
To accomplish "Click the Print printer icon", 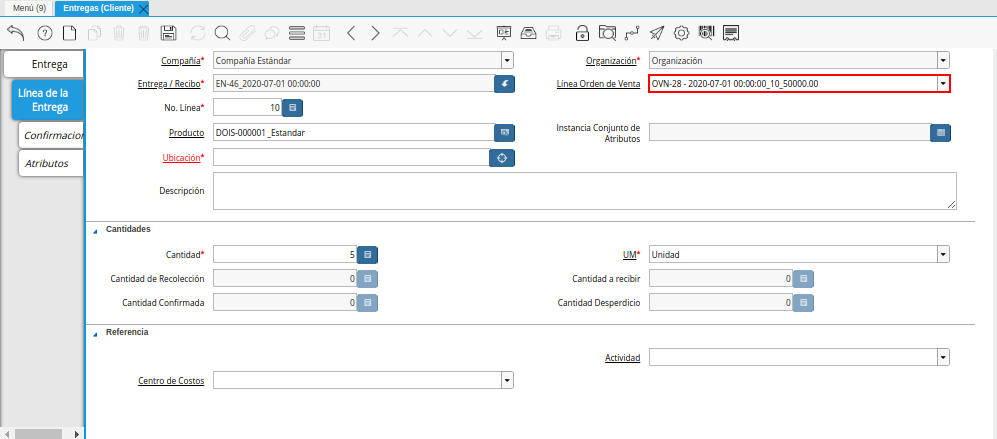I will [554, 33].
